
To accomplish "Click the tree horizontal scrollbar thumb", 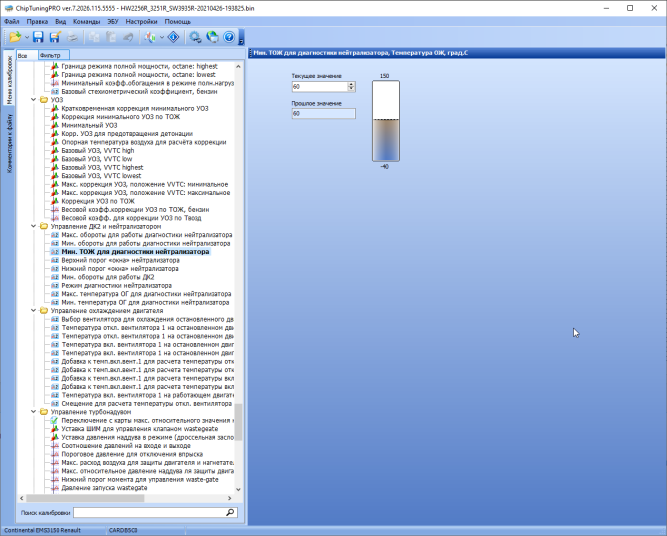I will tap(85, 498).
